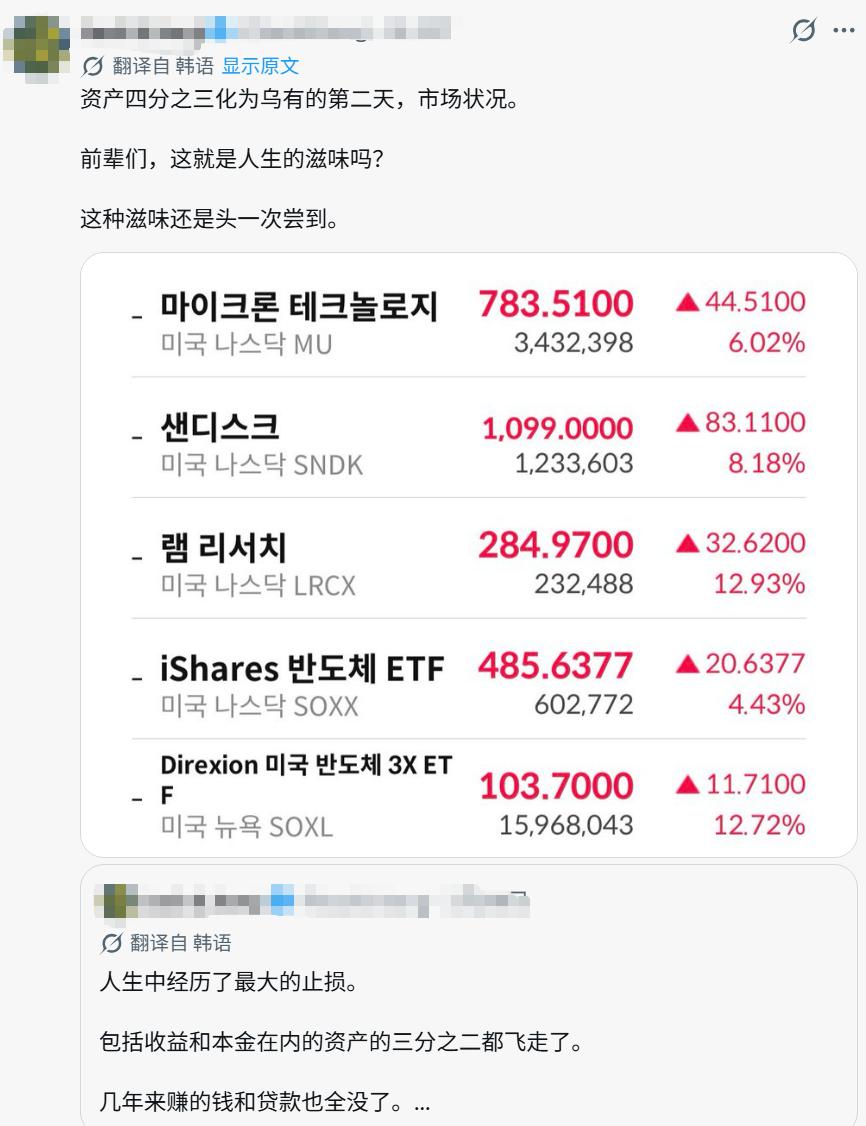Click the Grok slash icon at top right

pos(804,30)
